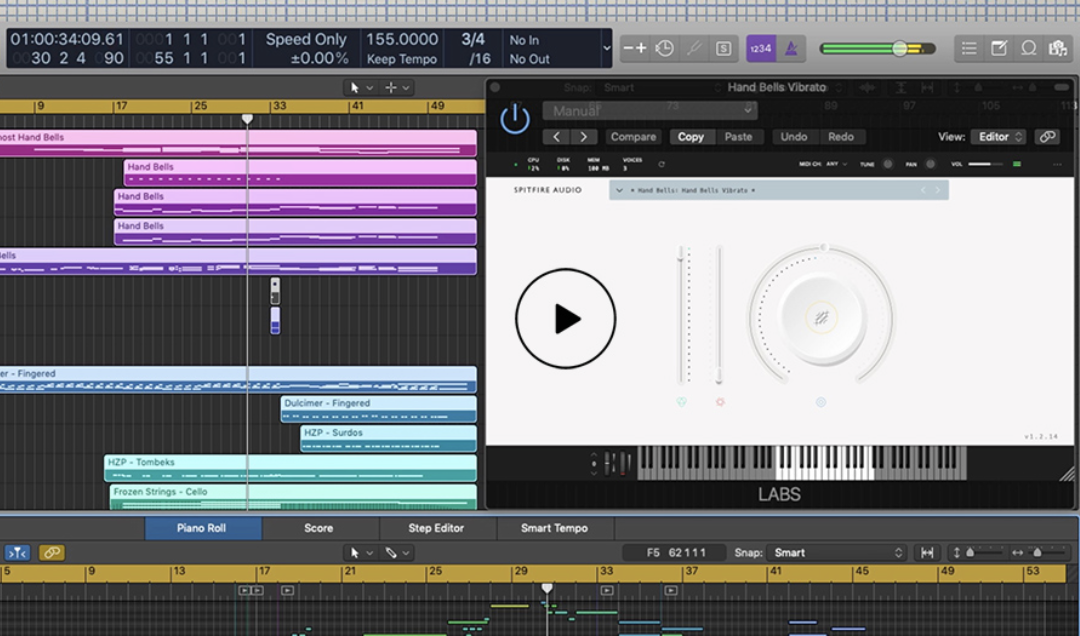Click the 155.0000 tempo value
The width and height of the screenshot is (1080, 636).
pyautogui.click(x=402, y=39)
